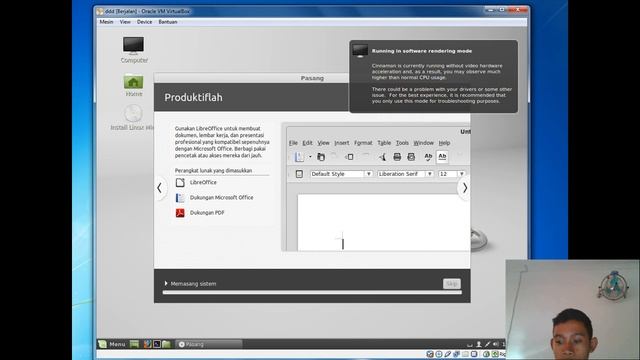Open the Mesin menu in VirtualBox
This screenshot has height=360, width=640.
(x=106, y=22)
